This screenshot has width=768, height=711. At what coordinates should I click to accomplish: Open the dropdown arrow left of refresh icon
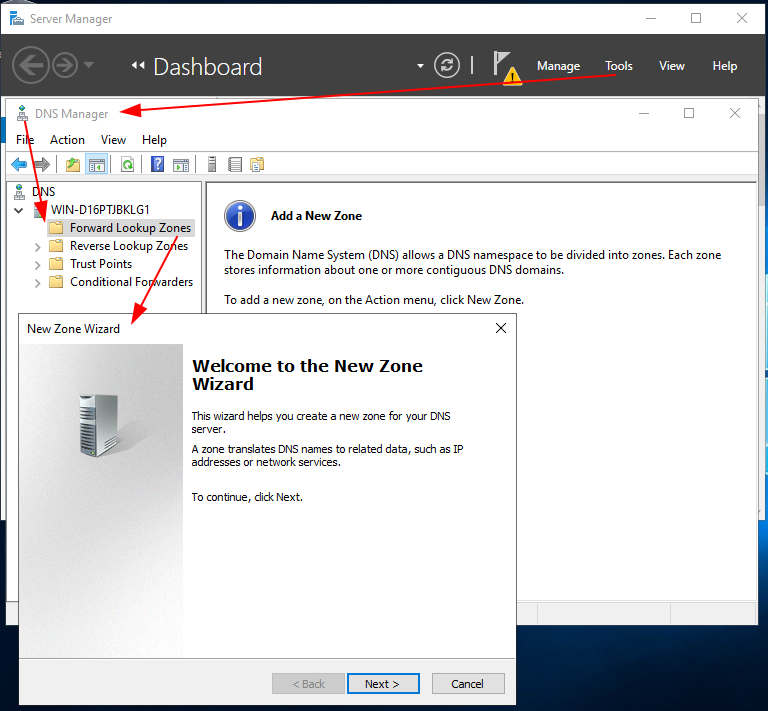[420, 66]
